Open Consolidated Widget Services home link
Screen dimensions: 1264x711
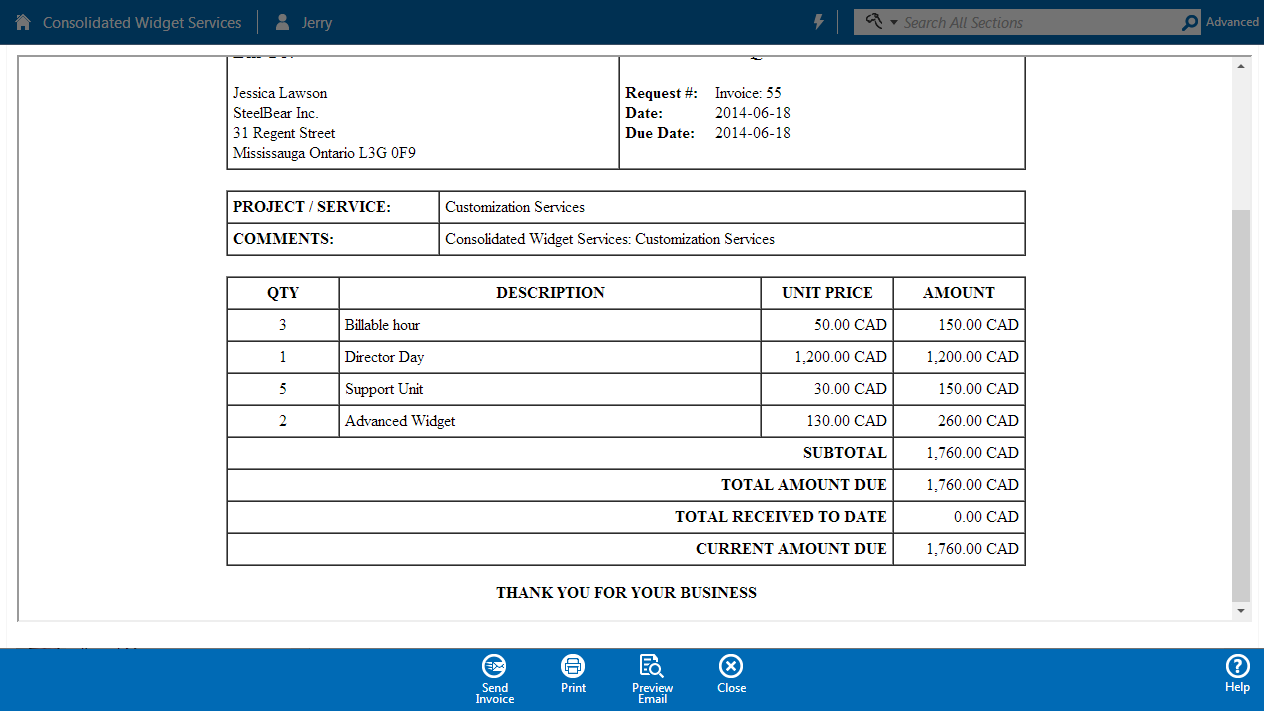[142, 22]
